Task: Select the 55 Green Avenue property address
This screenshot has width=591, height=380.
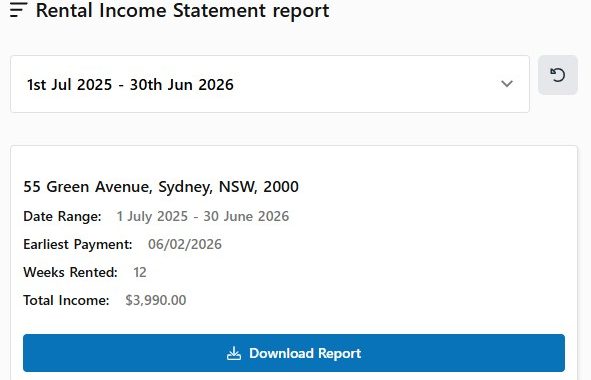Action: click(x=161, y=187)
